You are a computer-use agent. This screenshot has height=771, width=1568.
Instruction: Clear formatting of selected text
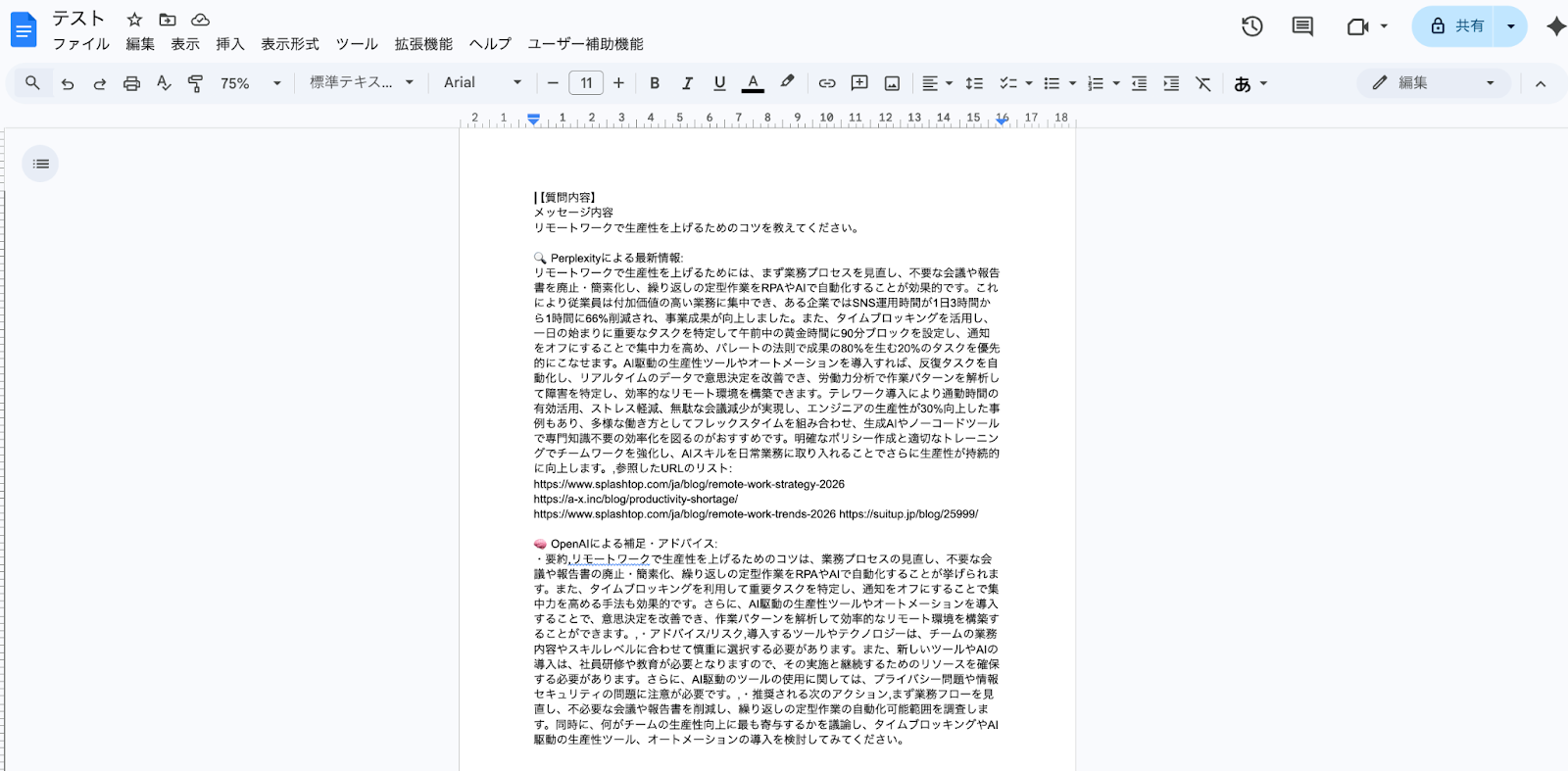point(1203,83)
